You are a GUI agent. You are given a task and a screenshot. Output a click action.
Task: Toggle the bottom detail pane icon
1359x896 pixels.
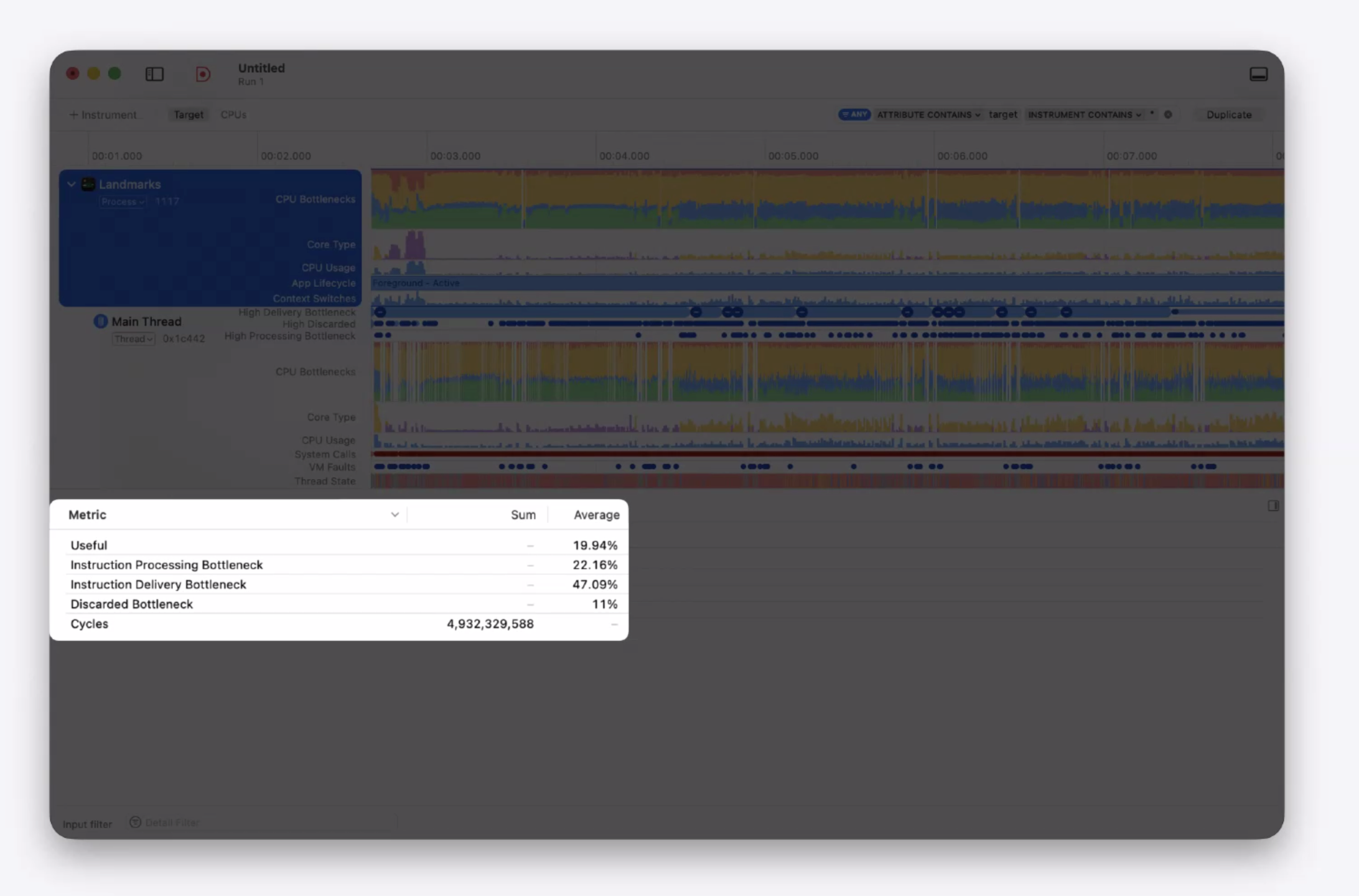(1258, 74)
